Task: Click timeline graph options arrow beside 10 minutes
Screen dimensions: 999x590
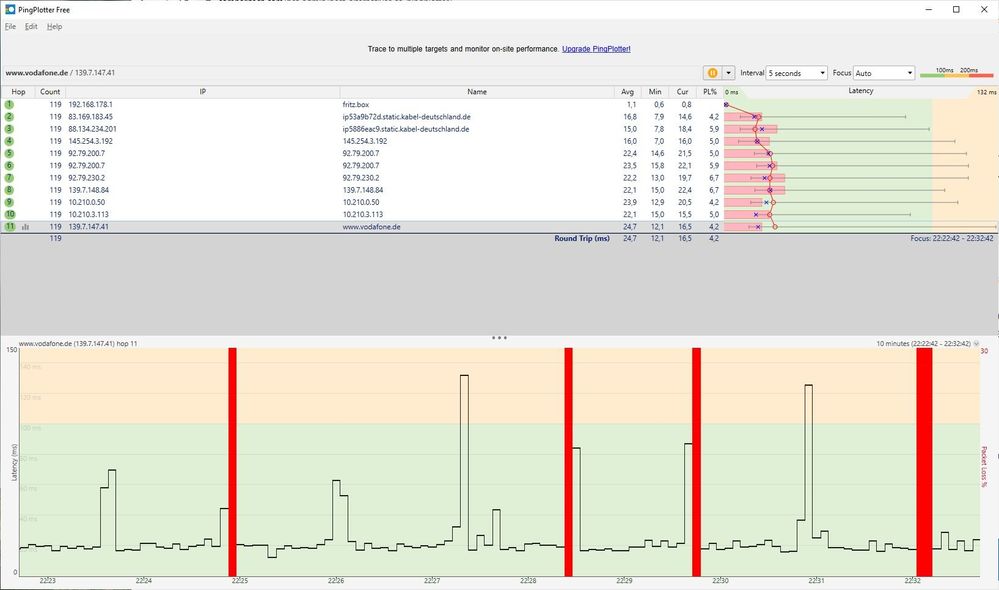Action: click(x=977, y=343)
